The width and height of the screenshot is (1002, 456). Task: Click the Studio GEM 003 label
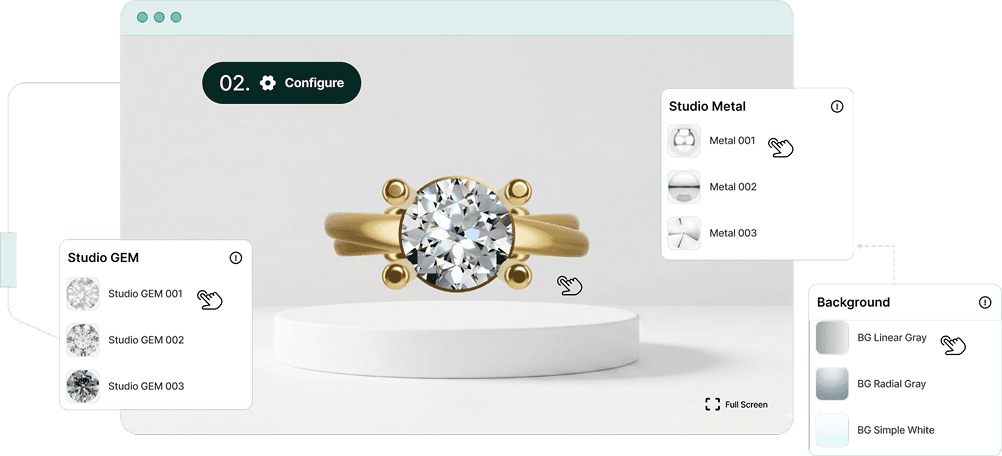[146, 386]
